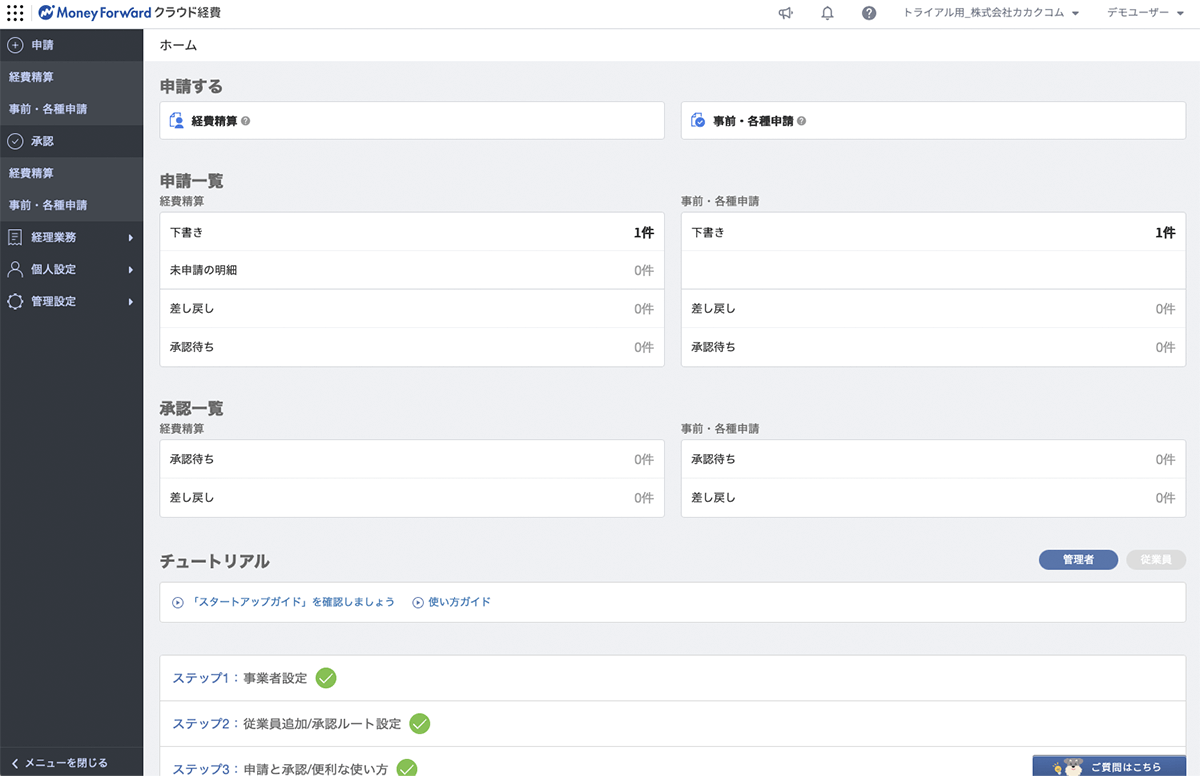Click play icon beside 使い方ガイド link
The image size is (1200, 776).
(418, 603)
